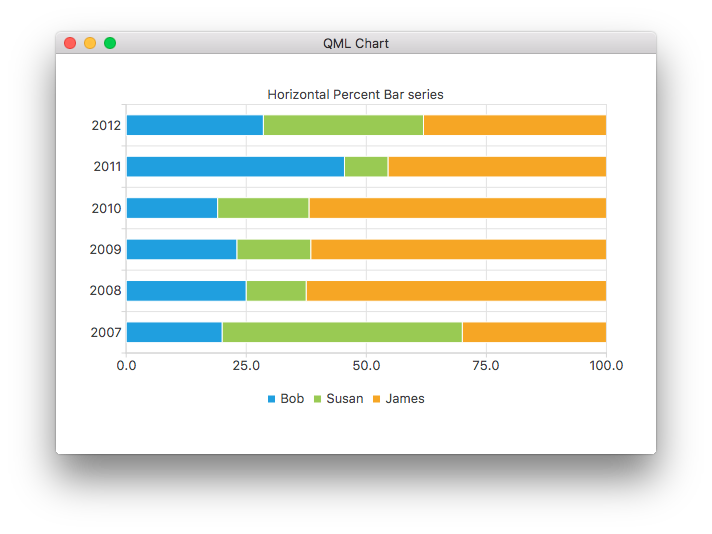Click the 50.0 x-axis tick label
The width and height of the screenshot is (712, 534).
pyautogui.click(x=366, y=366)
